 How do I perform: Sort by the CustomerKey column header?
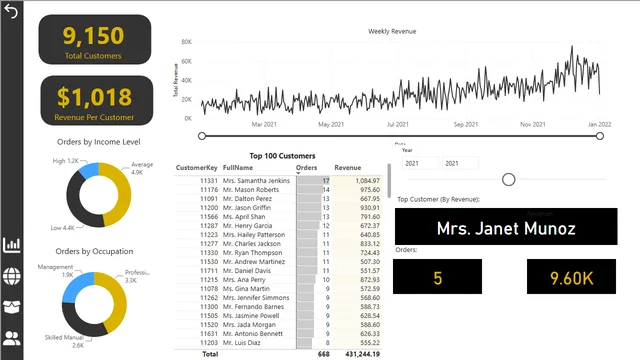click(196, 168)
